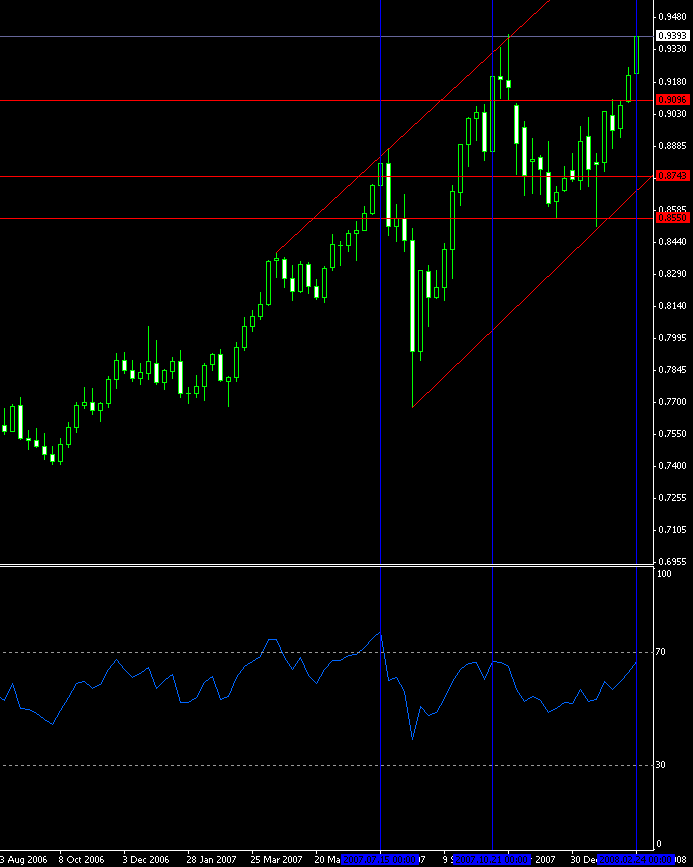Click the 0.8440 price axis value
Image resolution: width=693 pixels, height=867 pixels.
[672, 242]
